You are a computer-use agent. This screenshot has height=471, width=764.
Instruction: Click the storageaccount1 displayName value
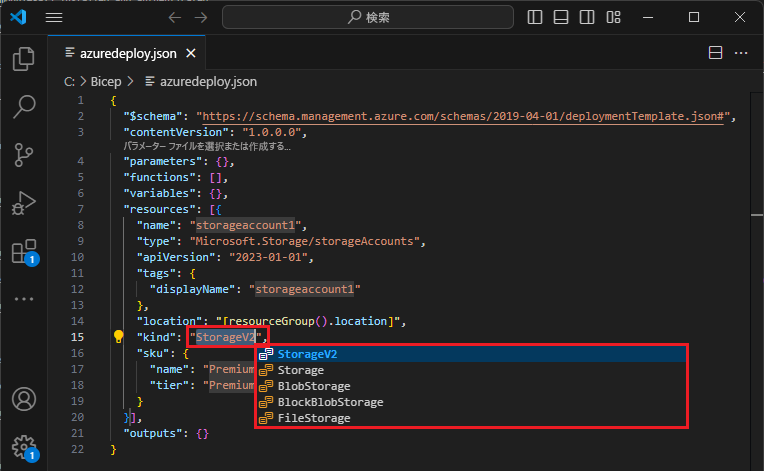(x=305, y=289)
